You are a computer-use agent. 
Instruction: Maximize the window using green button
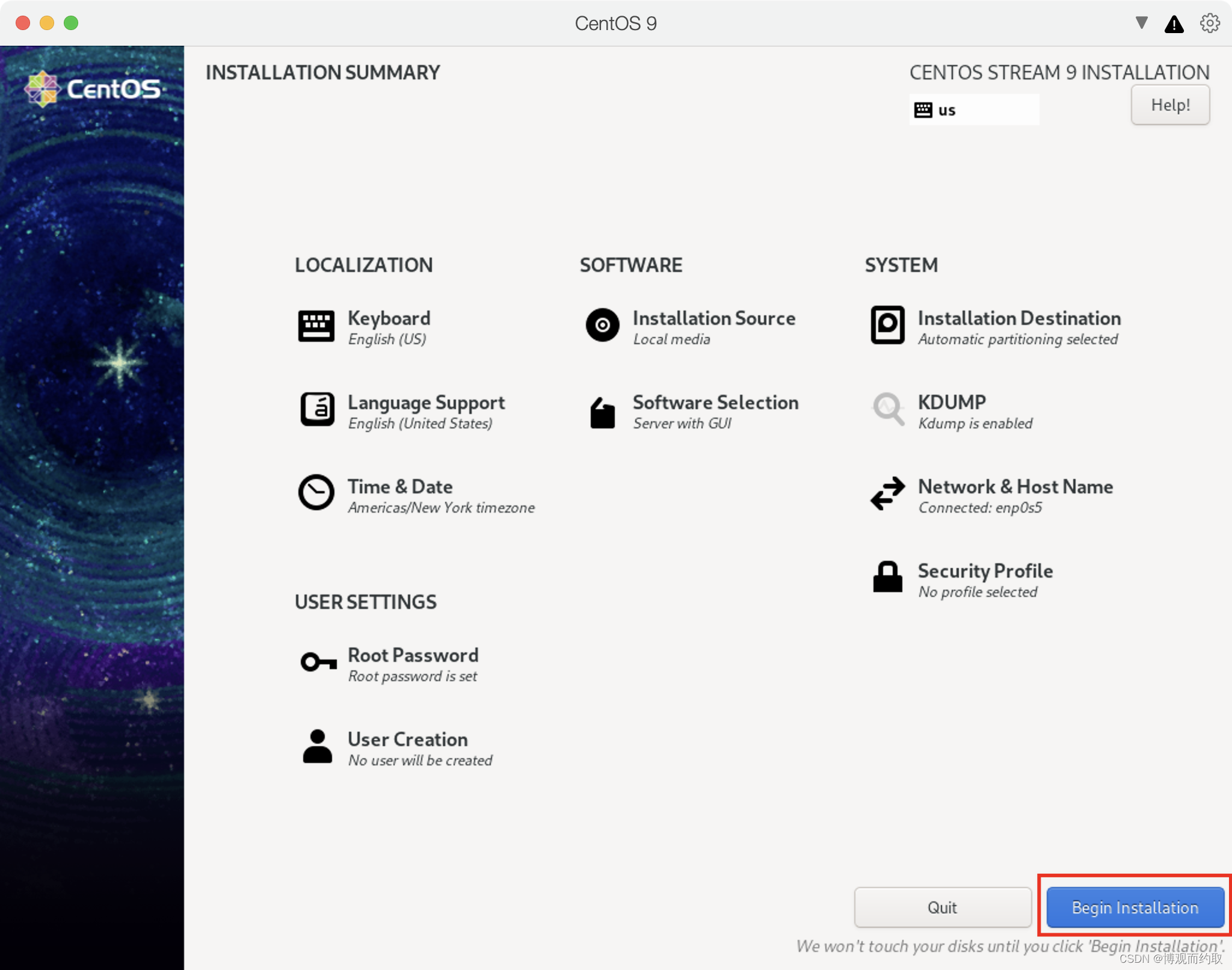pyautogui.click(x=71, y=23)
